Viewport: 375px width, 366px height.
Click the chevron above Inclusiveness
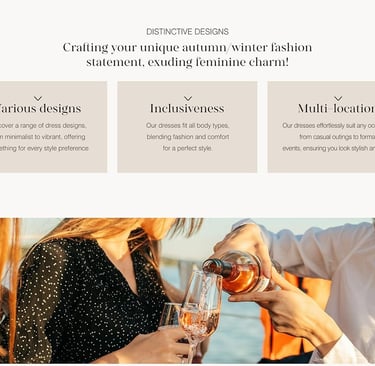(188, 98)
